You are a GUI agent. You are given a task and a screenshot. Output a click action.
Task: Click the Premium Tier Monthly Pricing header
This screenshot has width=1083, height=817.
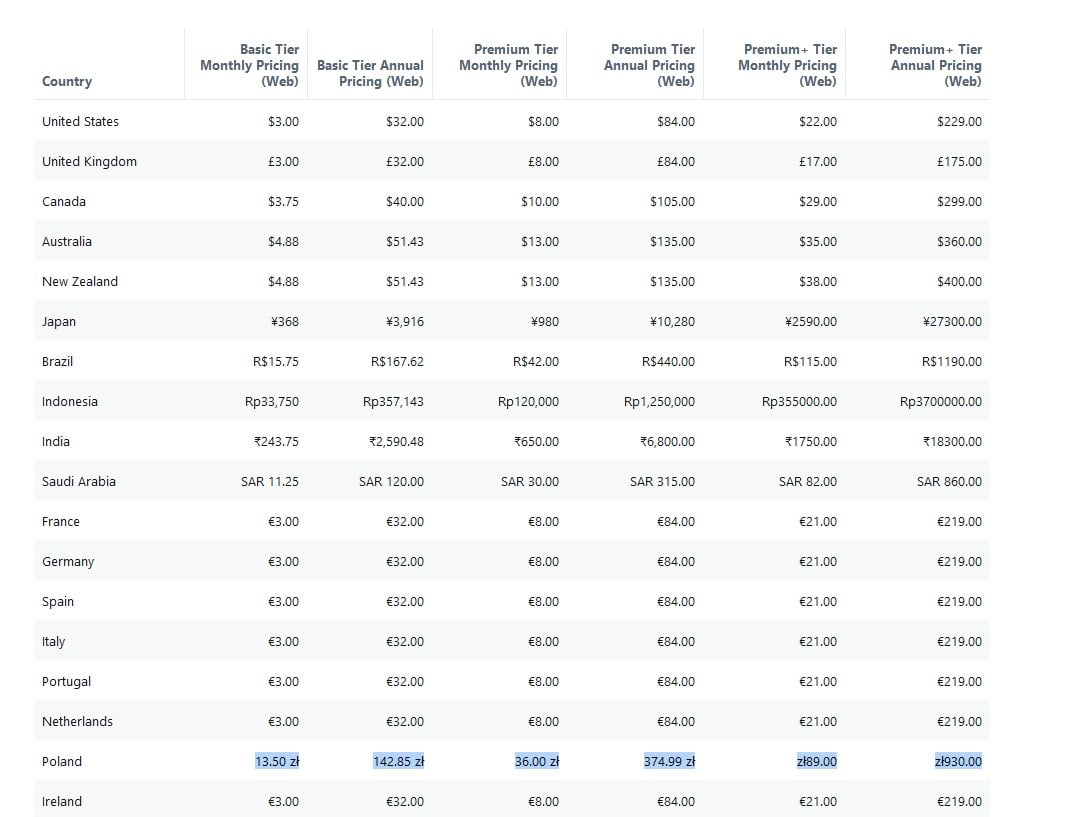tap(508, 65)
